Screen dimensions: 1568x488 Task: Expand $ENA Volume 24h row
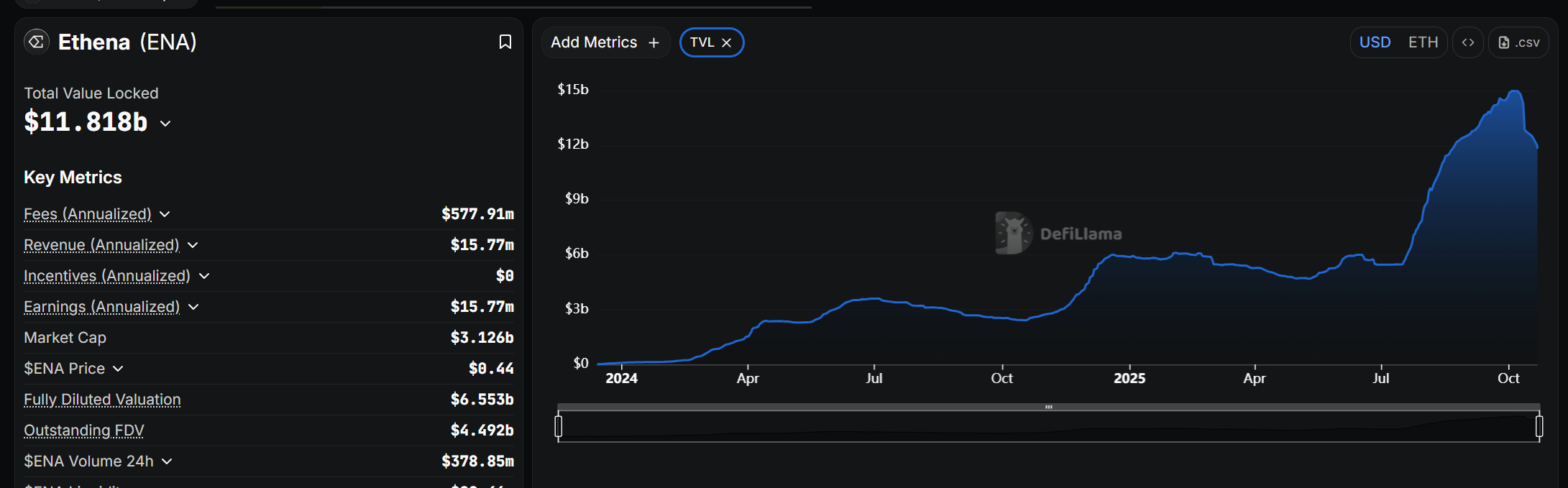click(x=167, y=461)
